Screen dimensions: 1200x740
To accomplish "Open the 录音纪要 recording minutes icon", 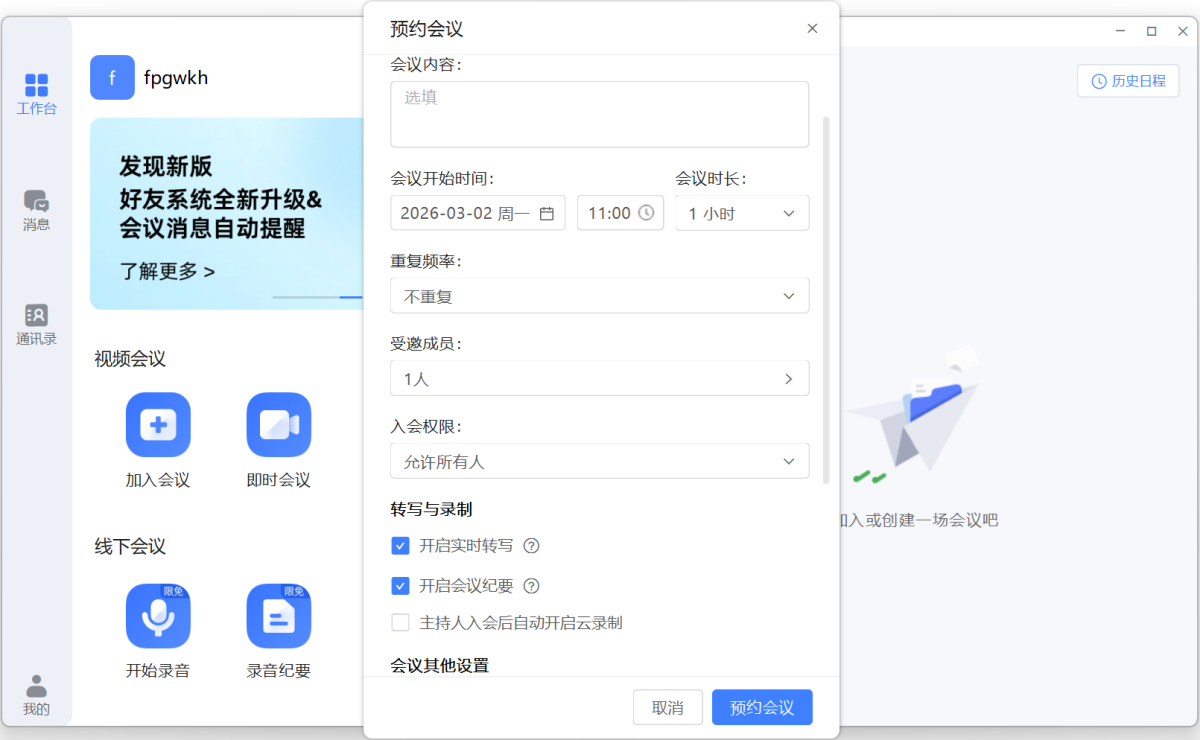I will pyautogui.click(x=278, y=615).
